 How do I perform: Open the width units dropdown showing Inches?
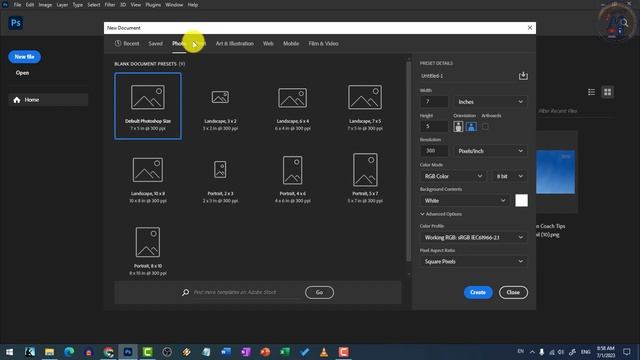click(490, 102)
